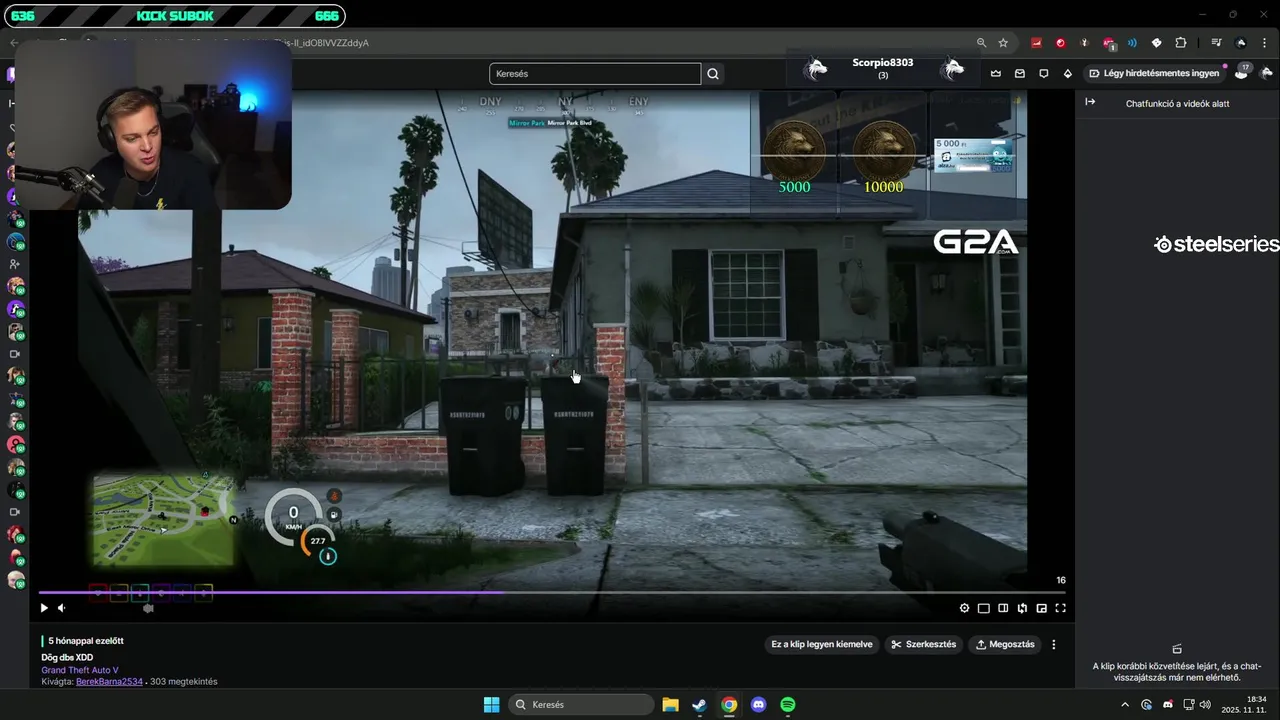Play the clip with the play button
The height and width of the screenshot is (720, 1280).
[43, 608]
